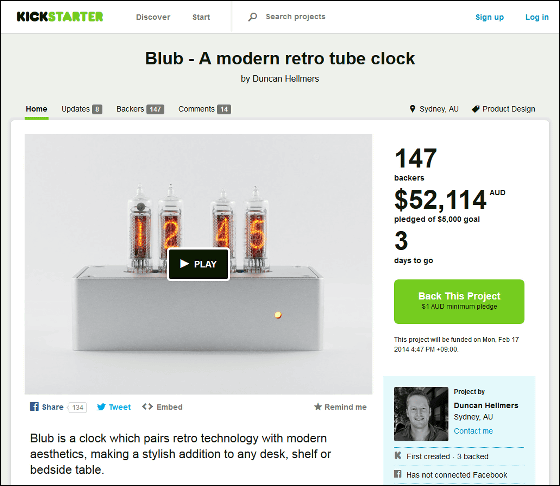Click the Log in link
Image resolution: width=560 pixels, height=486 pixels.
536,17
